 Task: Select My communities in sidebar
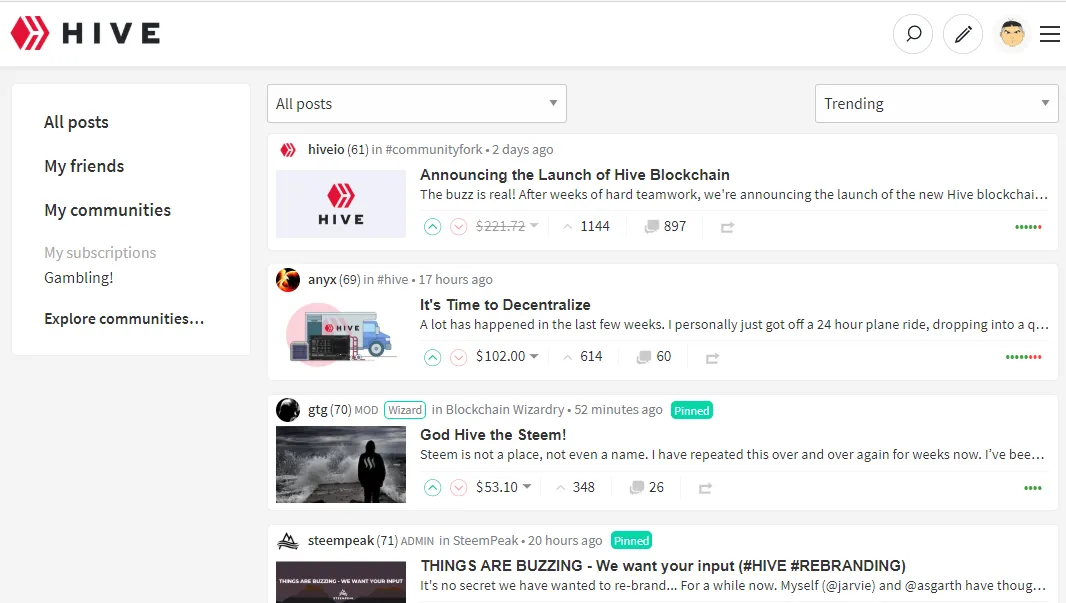pyautogui.click(x=107, y=211)
